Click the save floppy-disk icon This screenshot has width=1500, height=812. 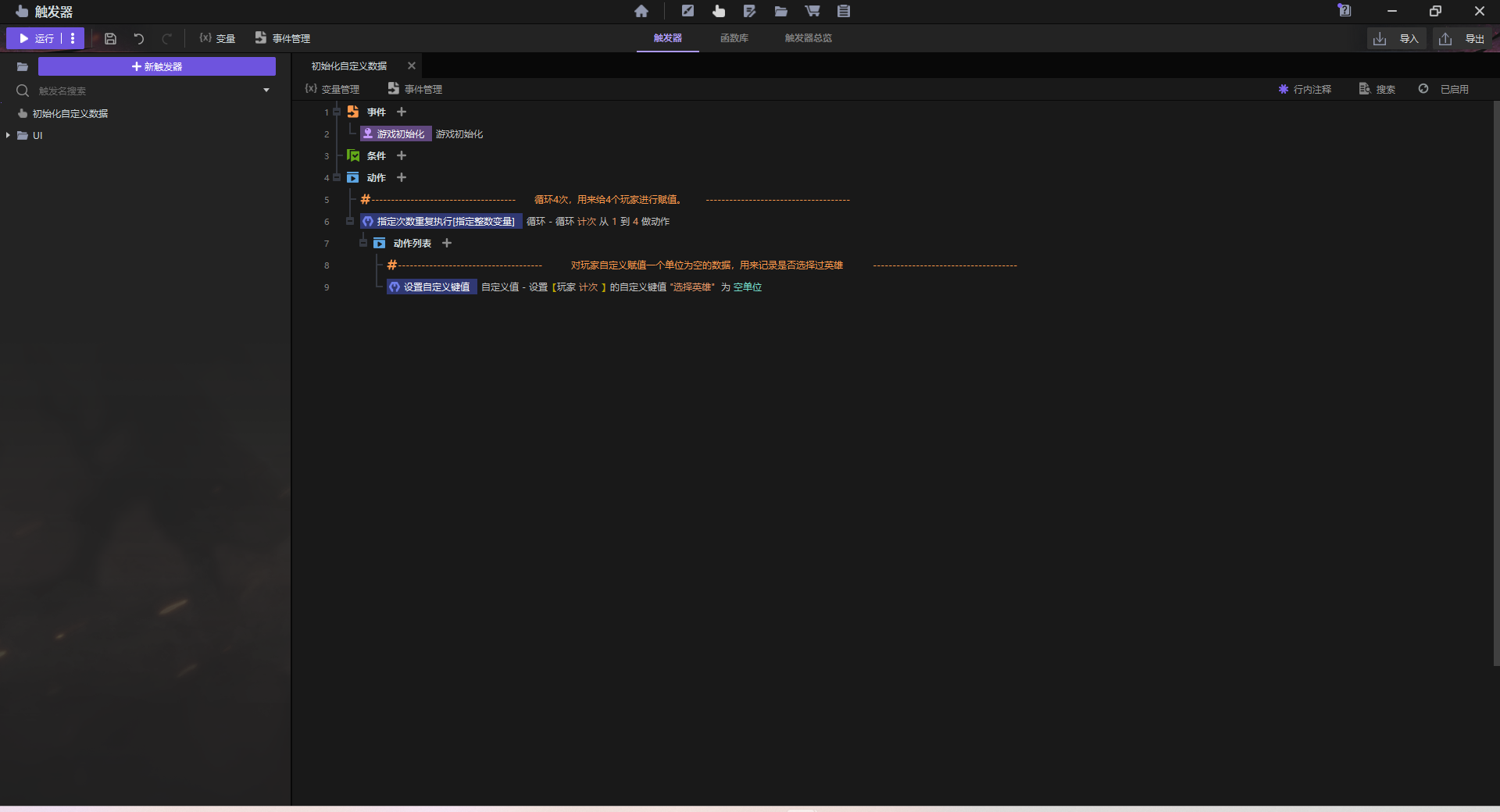tap(111, 38)
